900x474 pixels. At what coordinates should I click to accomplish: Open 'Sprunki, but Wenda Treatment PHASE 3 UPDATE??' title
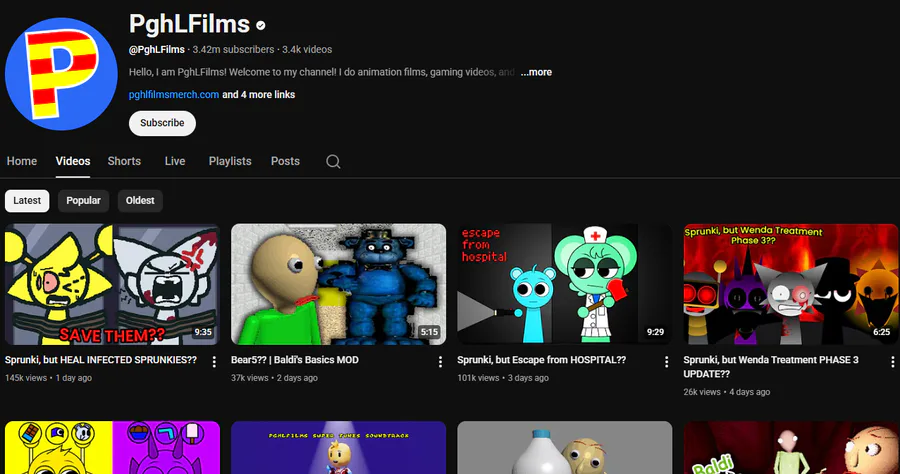771,367
